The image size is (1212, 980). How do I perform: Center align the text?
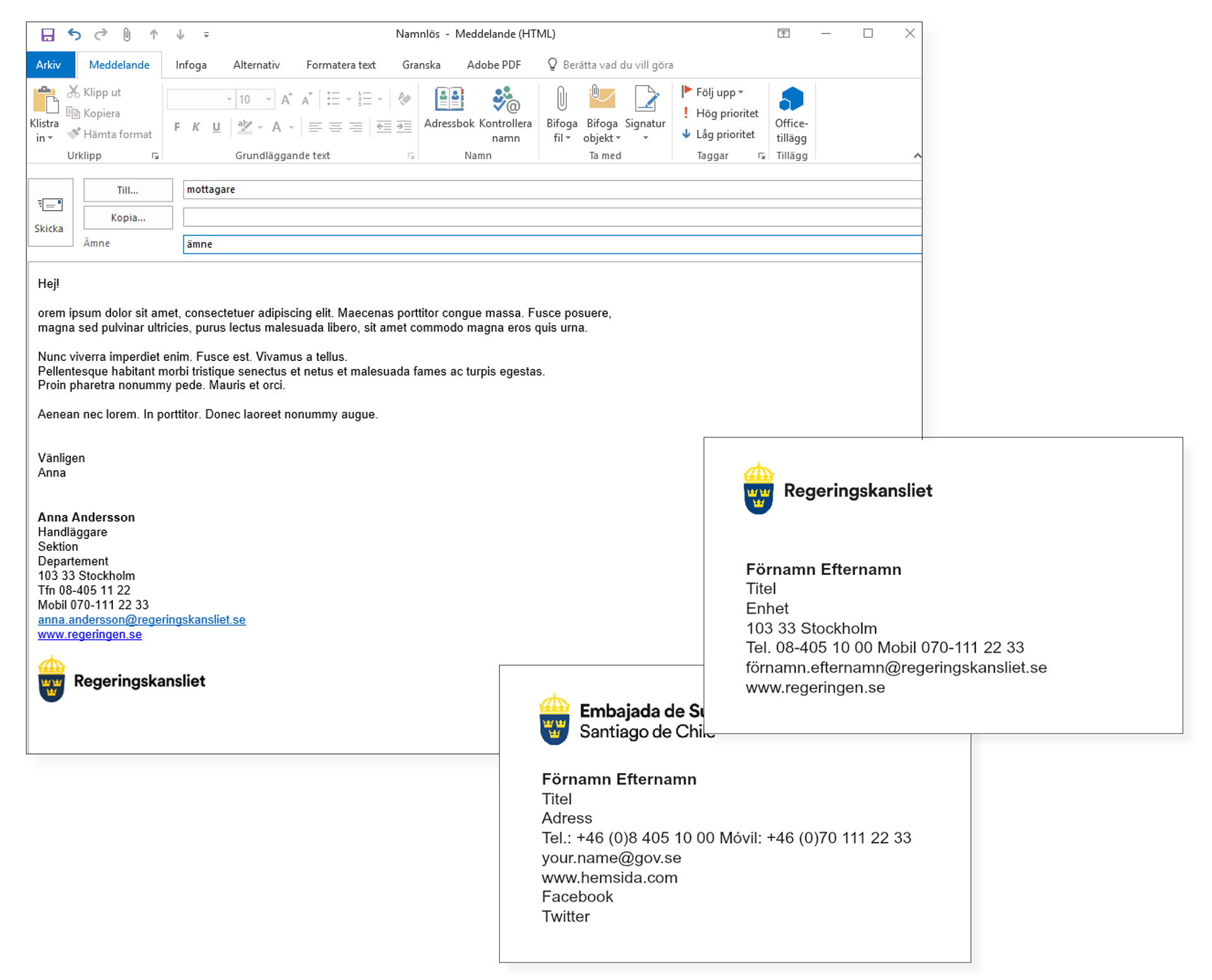(335, 127)
